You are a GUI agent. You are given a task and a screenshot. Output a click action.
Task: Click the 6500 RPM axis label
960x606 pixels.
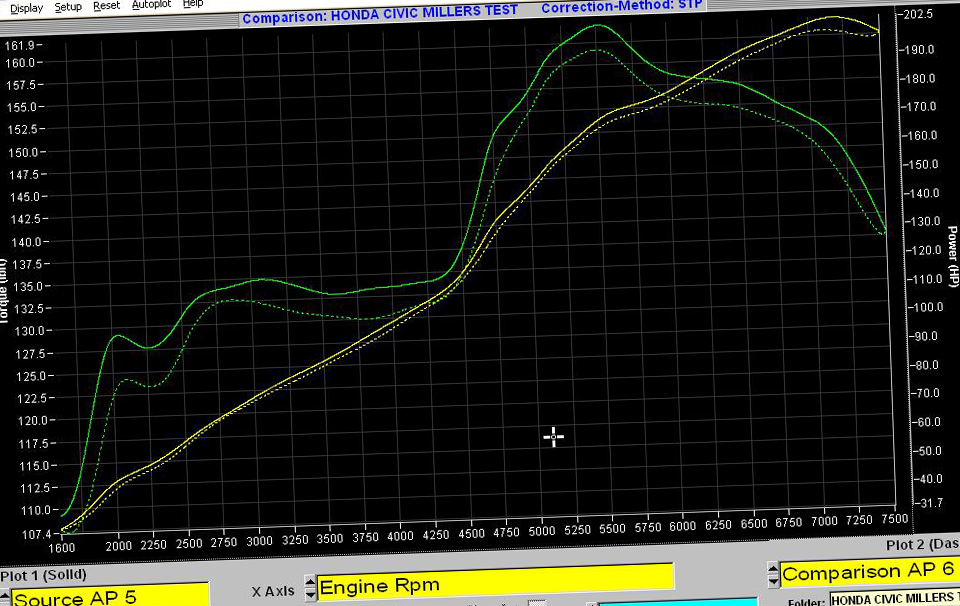point(754,524)
